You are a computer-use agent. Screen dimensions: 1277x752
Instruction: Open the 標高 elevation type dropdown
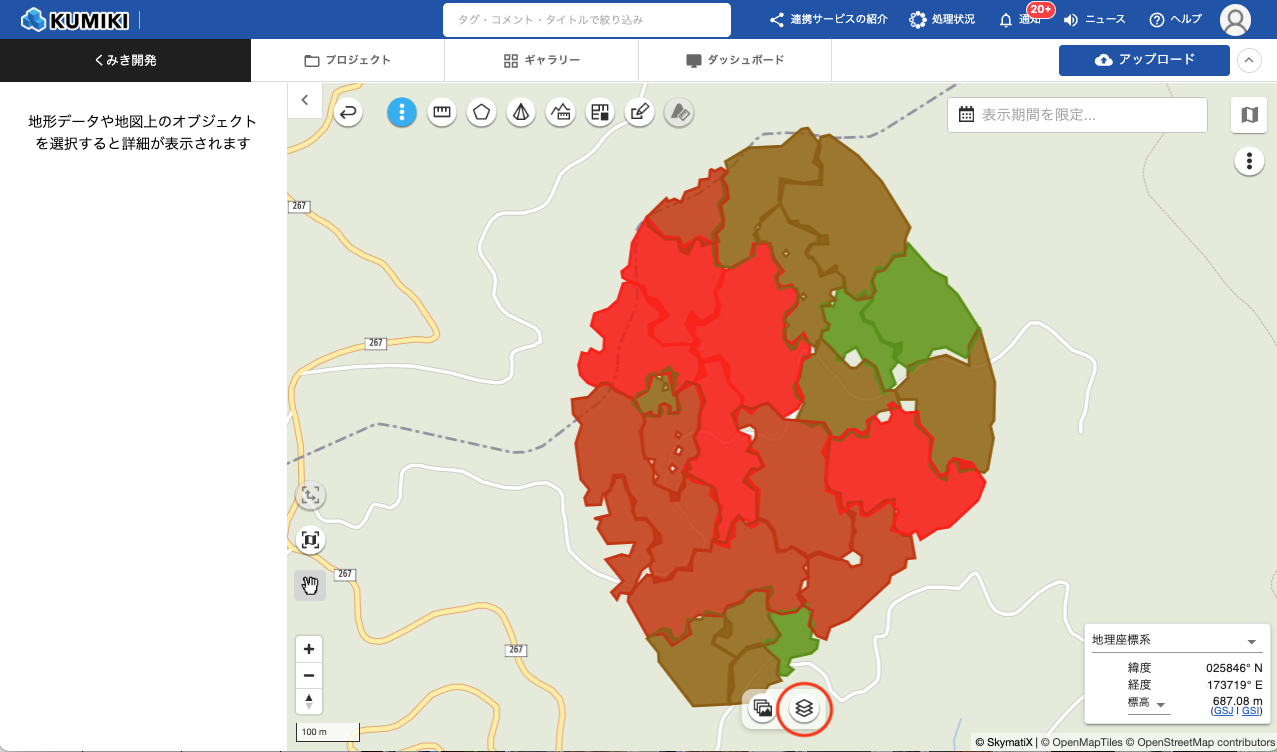(1161, 705)
